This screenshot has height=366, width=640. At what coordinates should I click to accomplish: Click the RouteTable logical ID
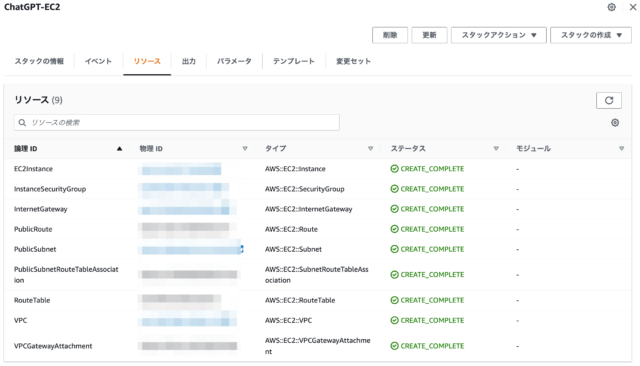pyautogui.click(x=32, y=300)
